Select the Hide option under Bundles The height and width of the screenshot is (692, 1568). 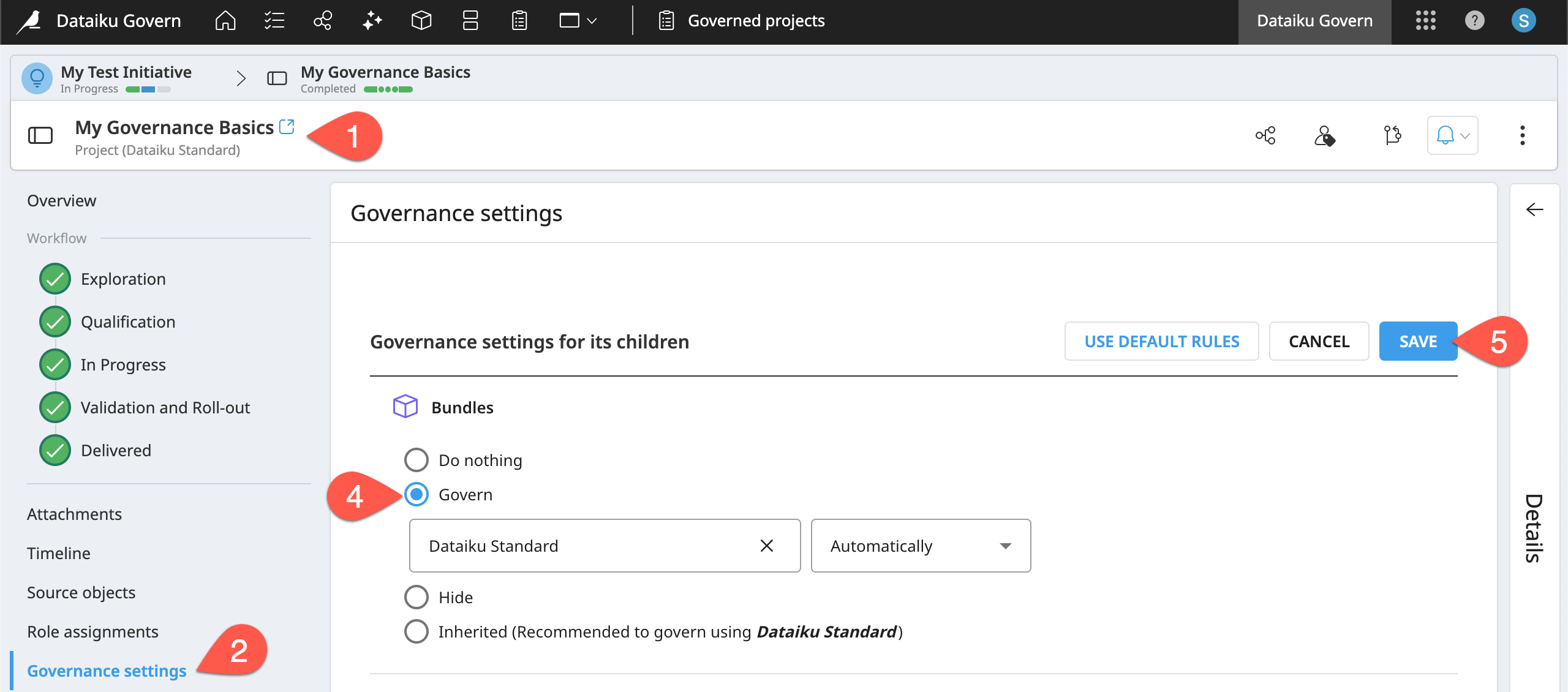(x=417, y=596)
